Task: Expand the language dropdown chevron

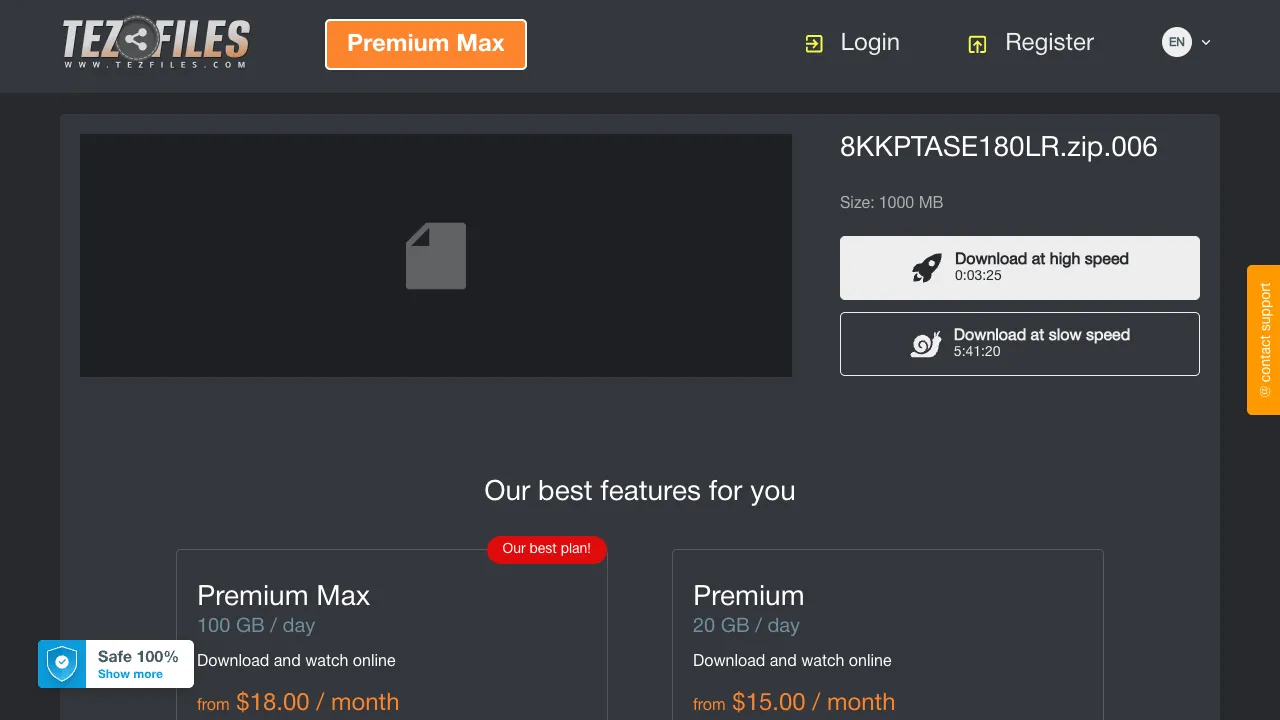Action: point(1206,42)
